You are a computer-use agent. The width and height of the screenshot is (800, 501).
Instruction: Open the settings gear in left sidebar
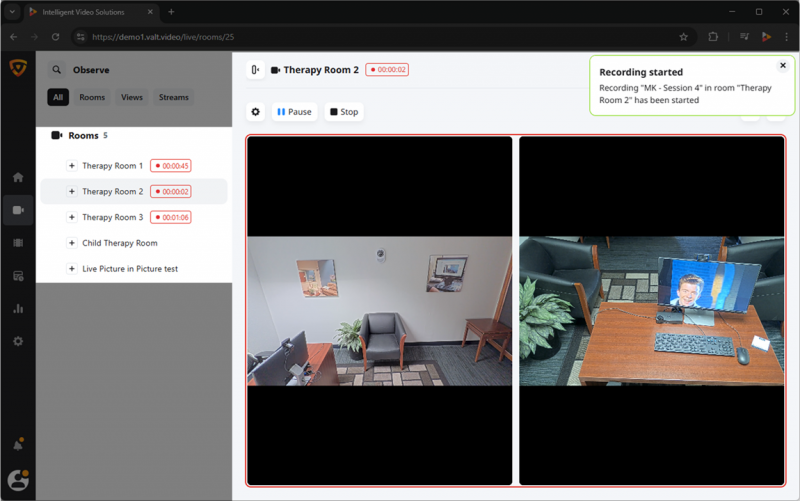[x=18, y=341]
